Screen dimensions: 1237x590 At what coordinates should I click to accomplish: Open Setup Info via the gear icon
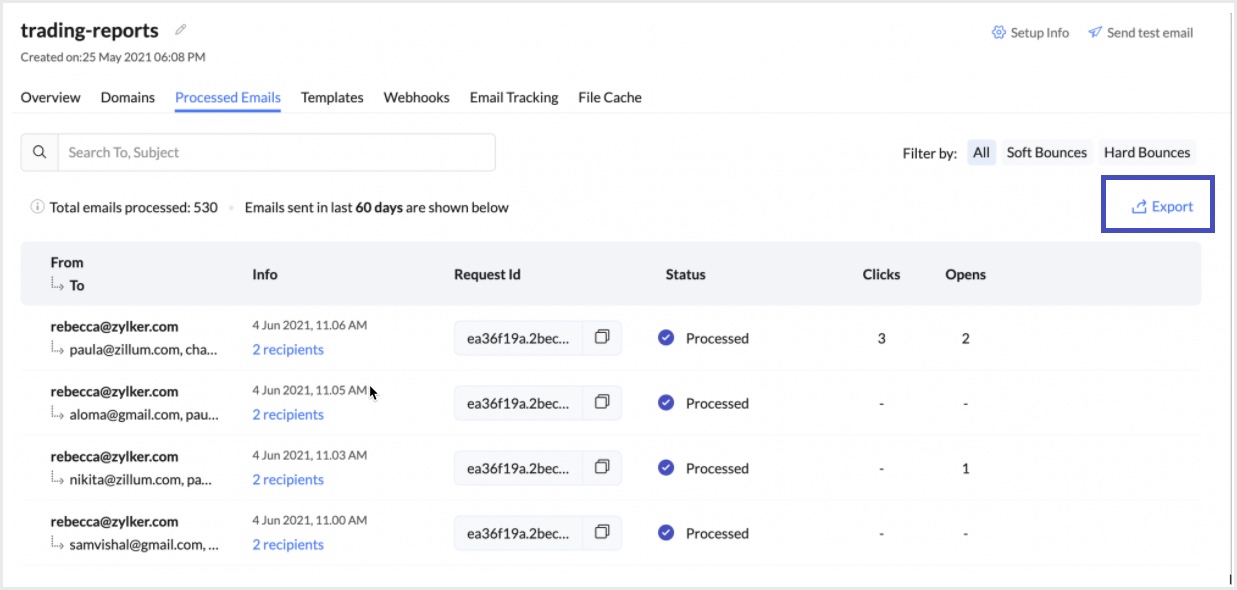point(998,32)
